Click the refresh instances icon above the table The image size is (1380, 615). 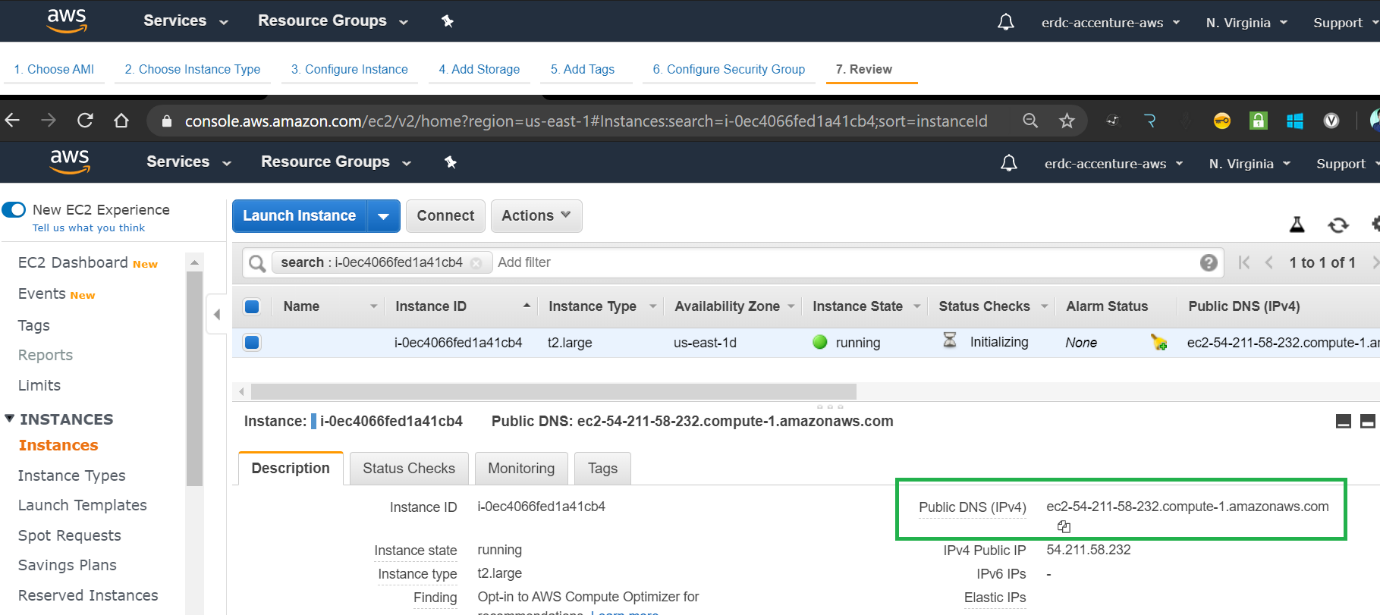point(1338,225)
